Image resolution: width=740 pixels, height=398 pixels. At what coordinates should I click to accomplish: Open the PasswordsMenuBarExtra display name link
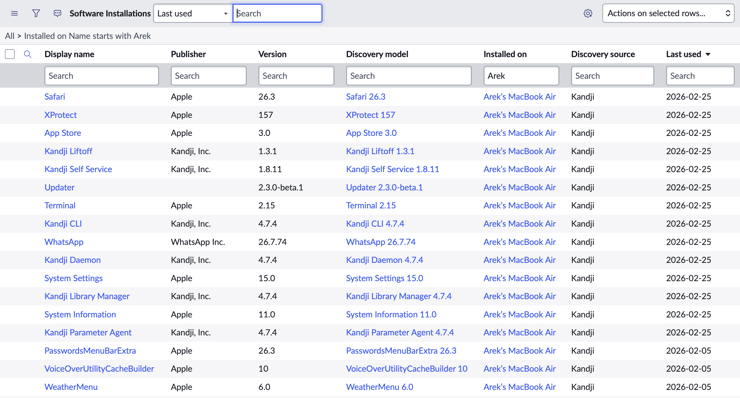click(x=90, y=351)
